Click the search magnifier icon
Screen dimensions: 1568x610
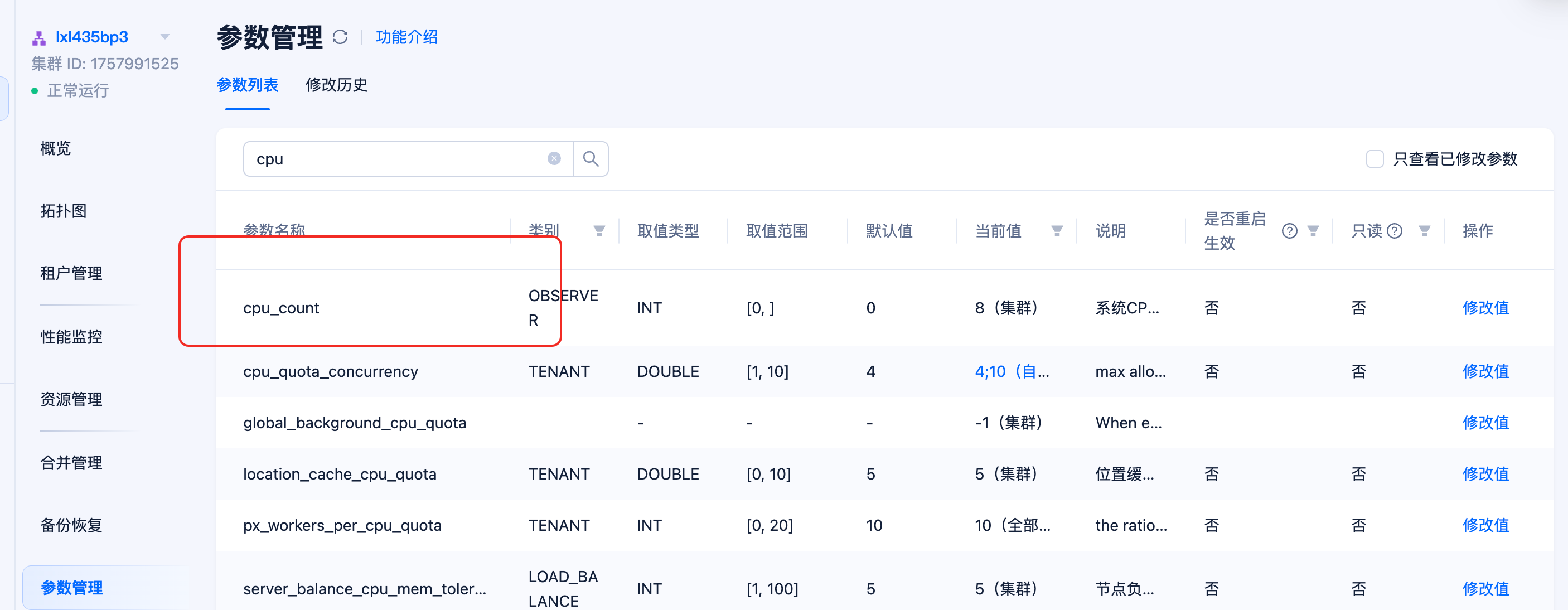pos(591,159)
